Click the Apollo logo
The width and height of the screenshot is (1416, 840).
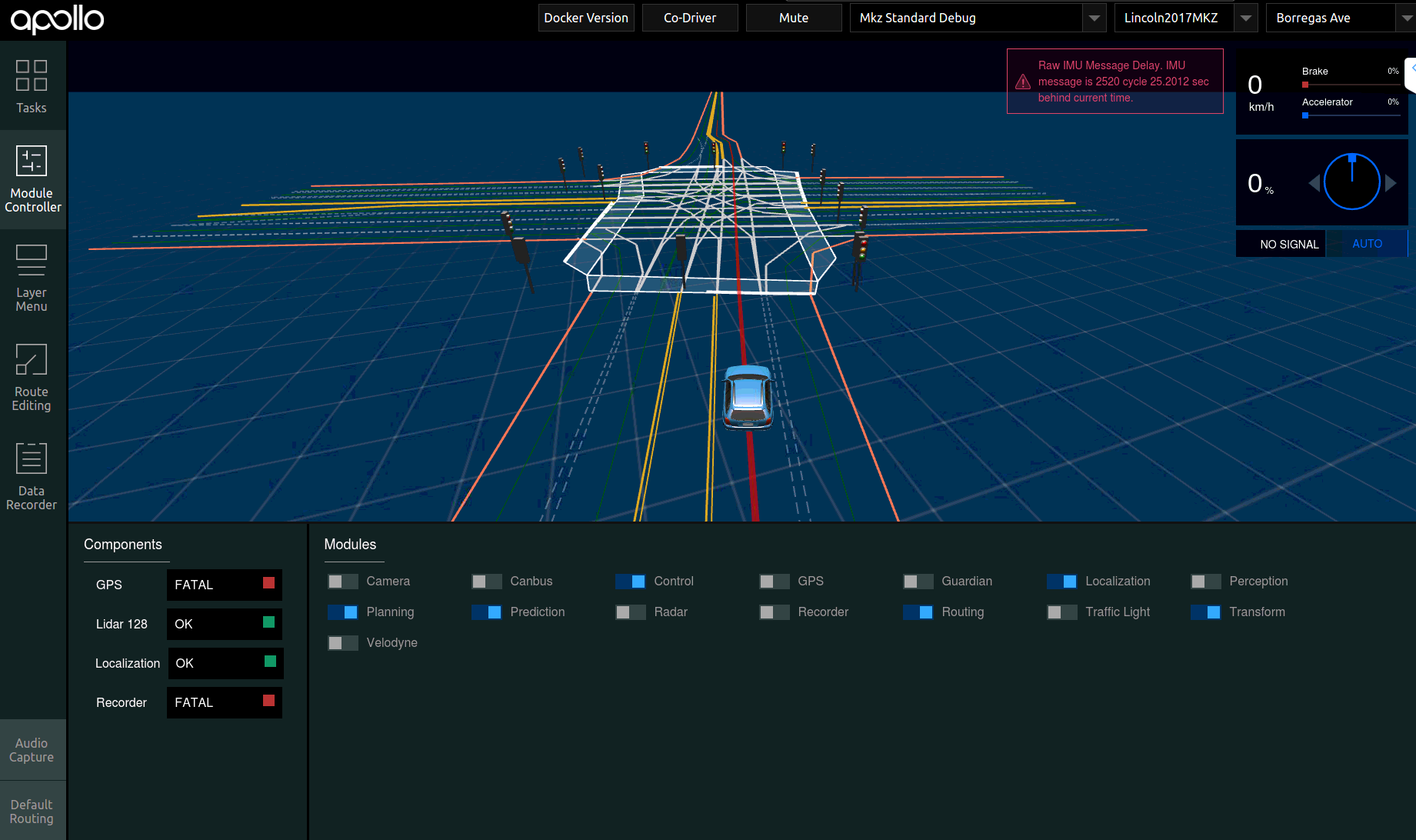coord(57,18)
